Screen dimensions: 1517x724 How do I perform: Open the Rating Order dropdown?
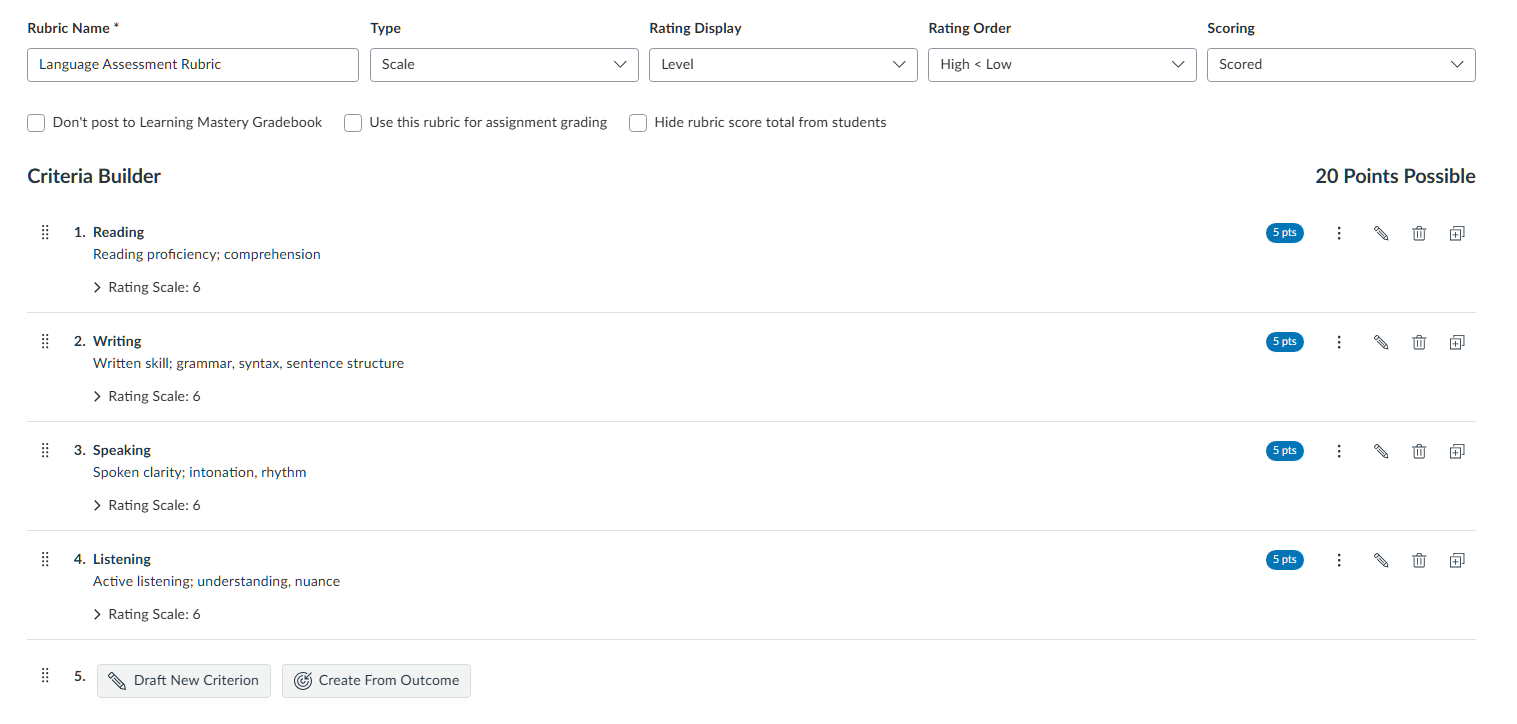[x=1062, y=64]
